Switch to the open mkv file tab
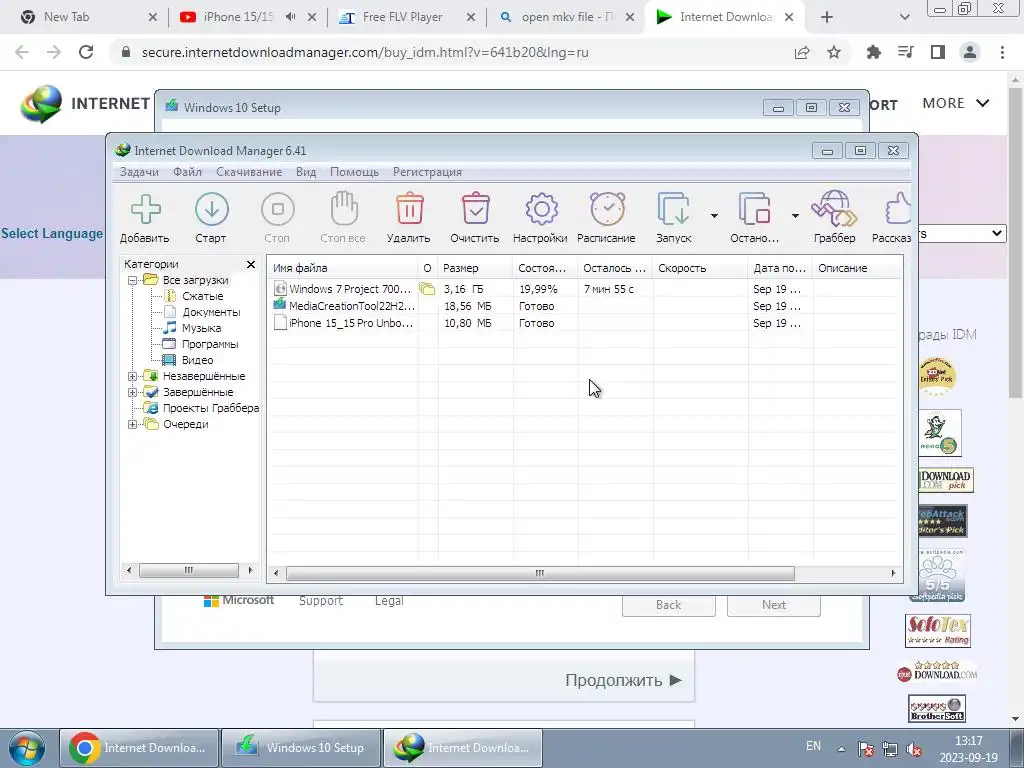 coord(566,17)
